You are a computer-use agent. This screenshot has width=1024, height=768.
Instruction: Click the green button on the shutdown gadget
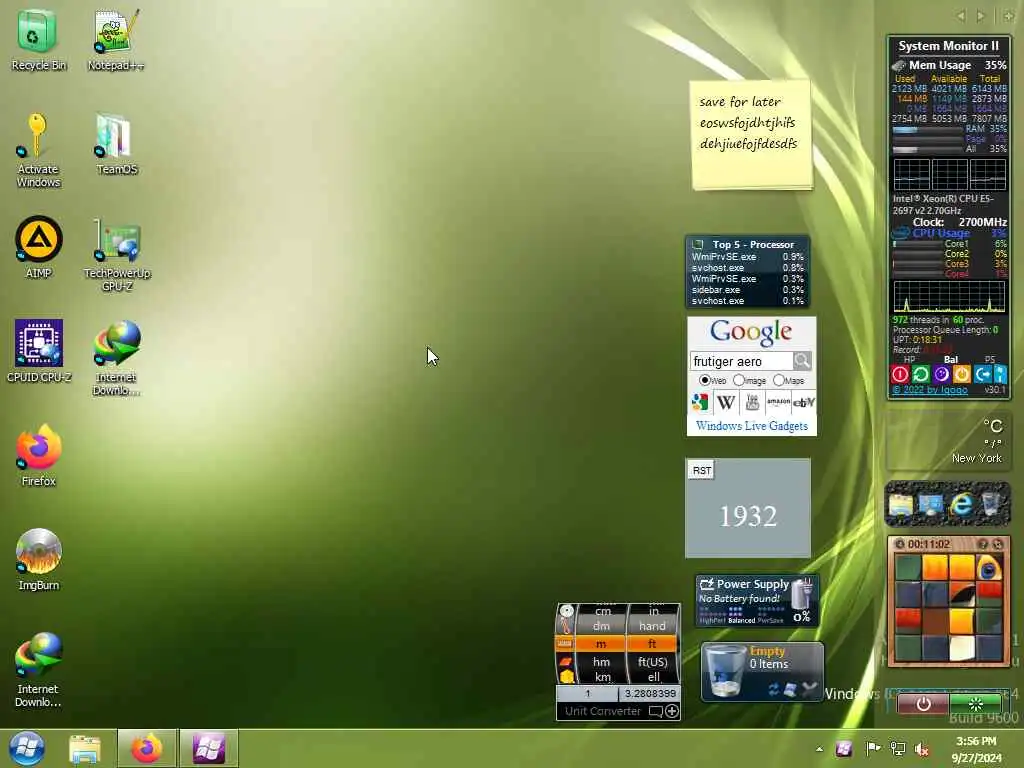click(976, 704)
